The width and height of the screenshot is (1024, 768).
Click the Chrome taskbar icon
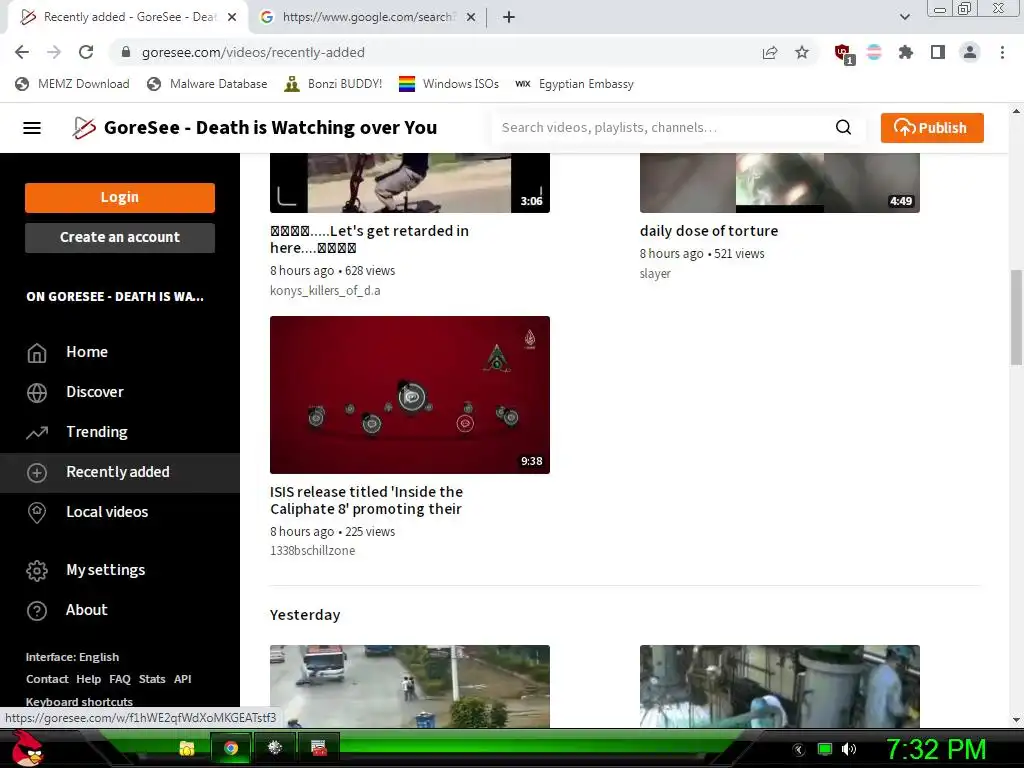tap(231, 748)
